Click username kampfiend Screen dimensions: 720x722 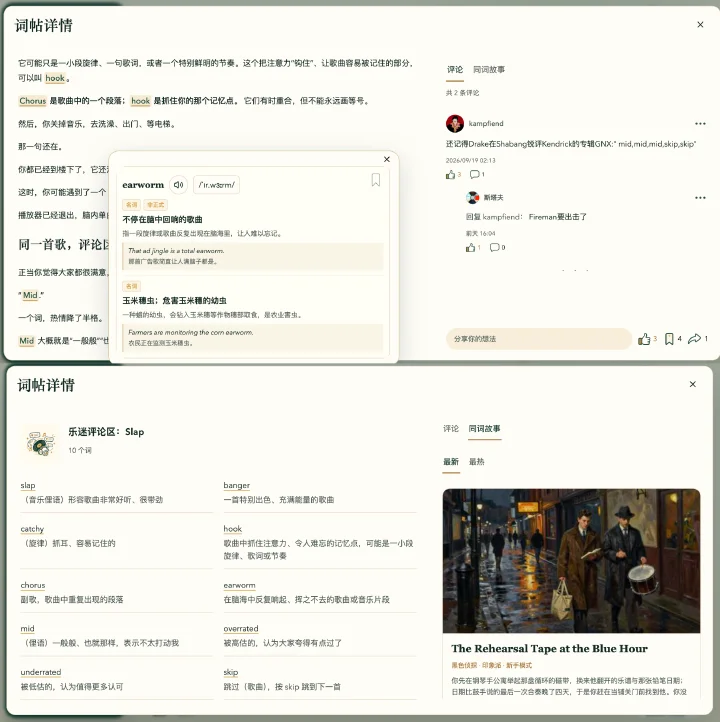(x=486, y=123)
